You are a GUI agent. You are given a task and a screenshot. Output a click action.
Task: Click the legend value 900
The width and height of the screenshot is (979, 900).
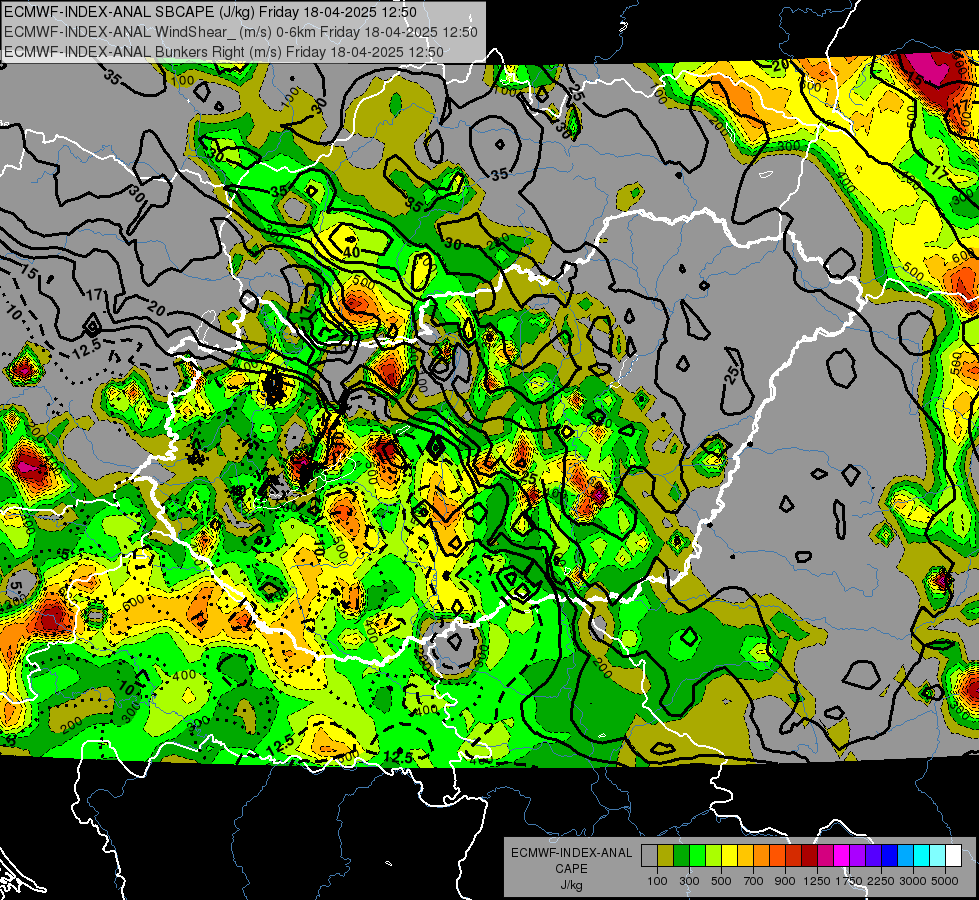(785, 881)
